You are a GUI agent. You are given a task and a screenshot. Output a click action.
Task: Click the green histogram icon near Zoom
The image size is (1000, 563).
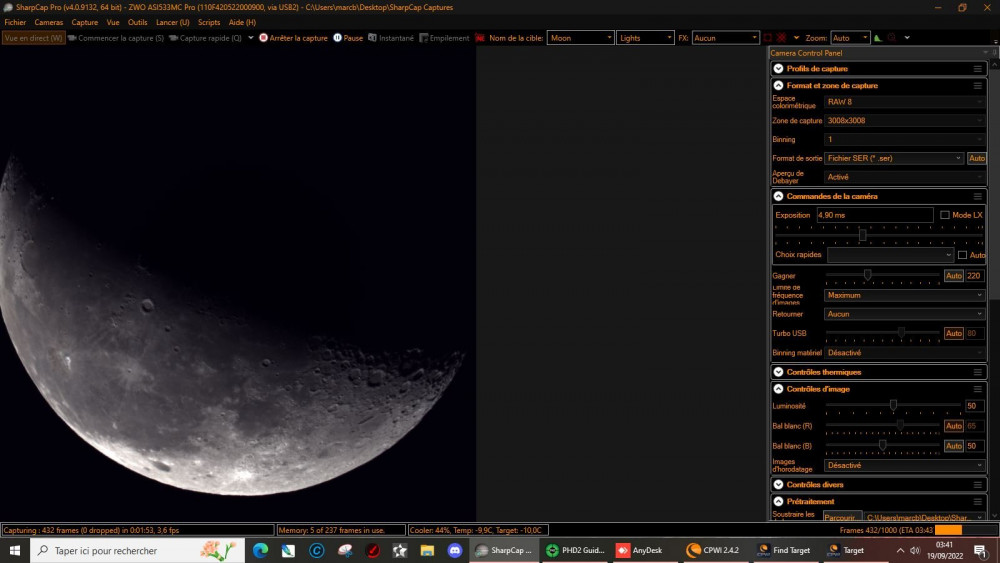pyautogui.click(x=878, y=38)
